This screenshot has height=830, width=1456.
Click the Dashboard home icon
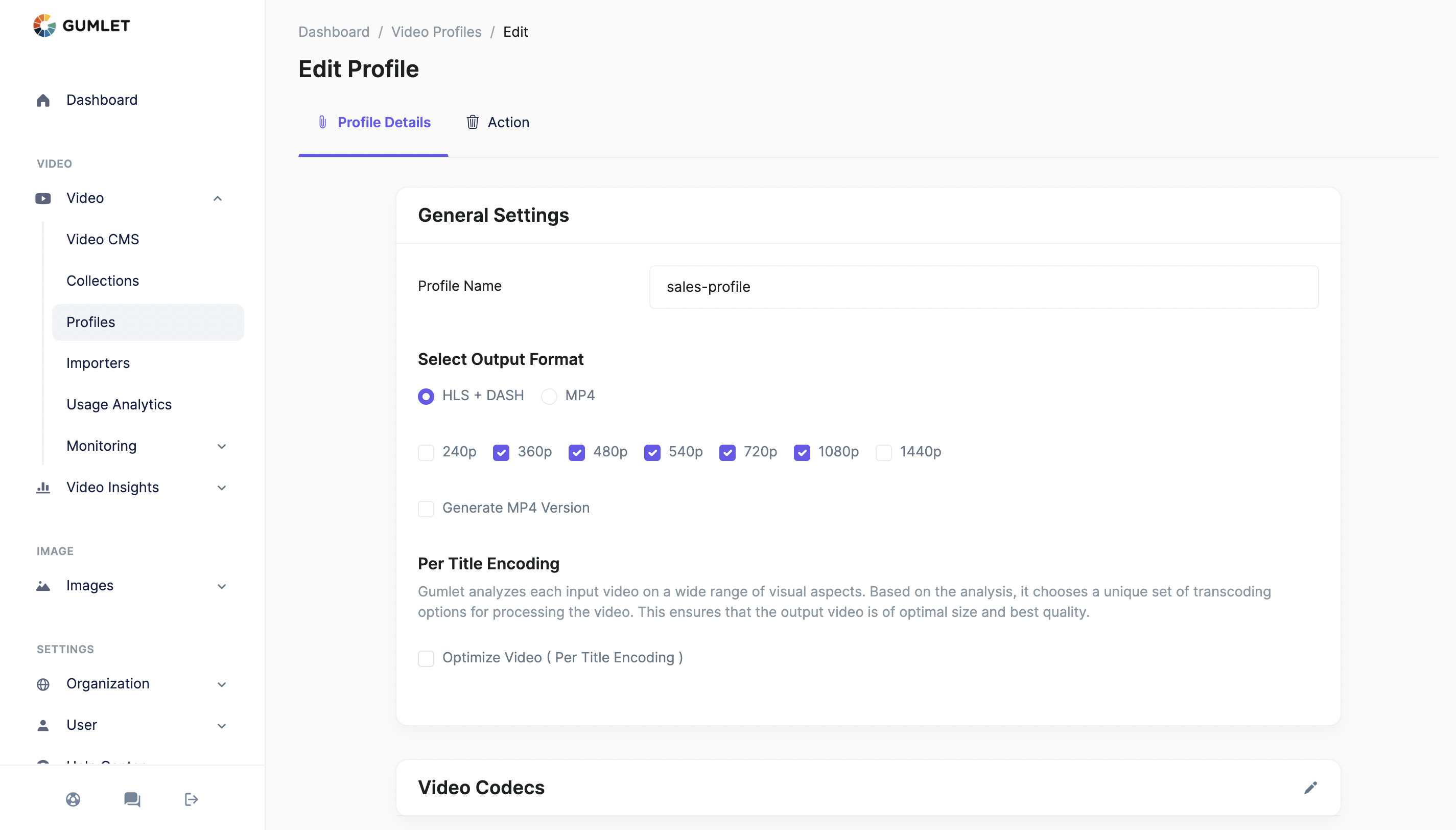click(43, 100)
